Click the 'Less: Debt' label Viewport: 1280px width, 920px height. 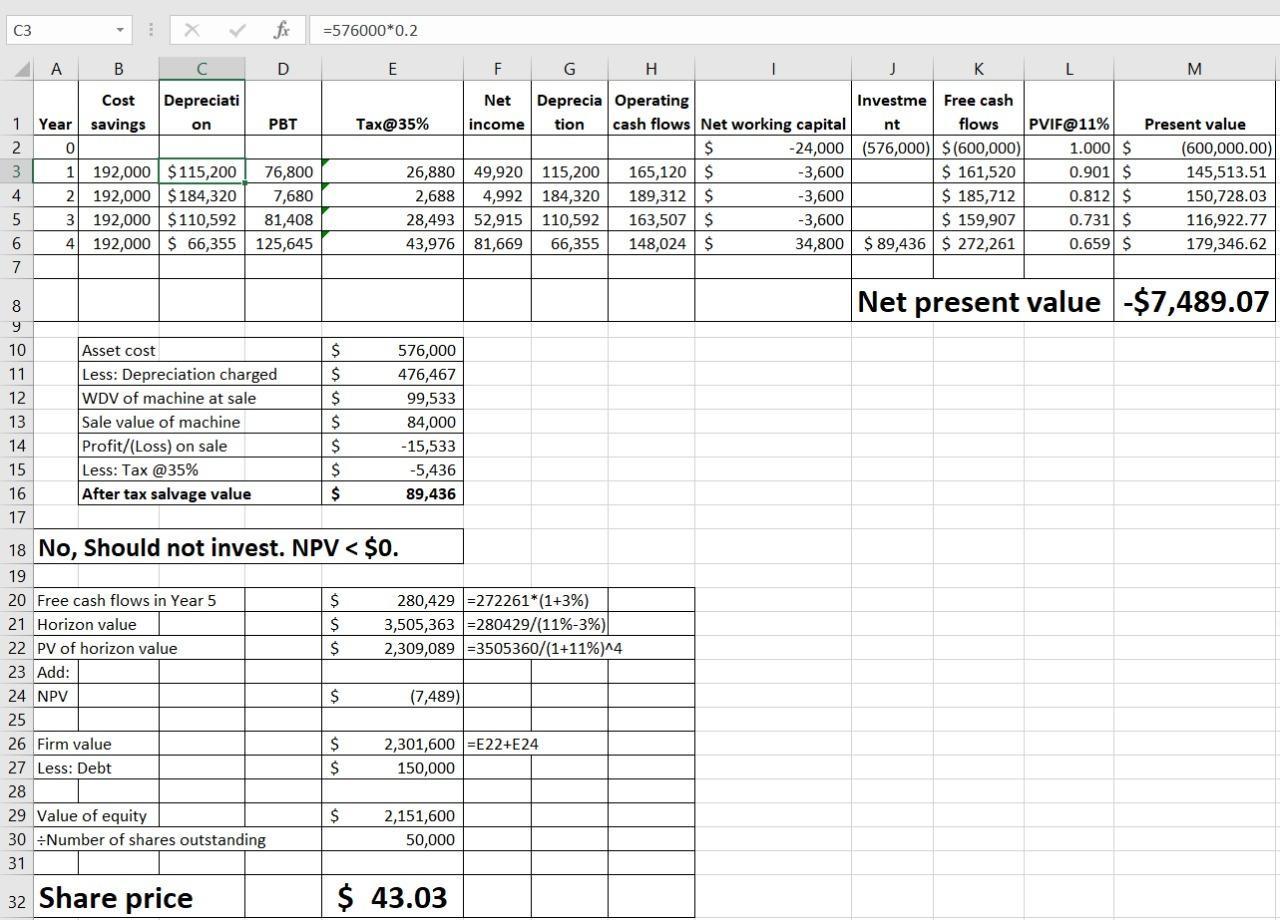coord(74,768)
